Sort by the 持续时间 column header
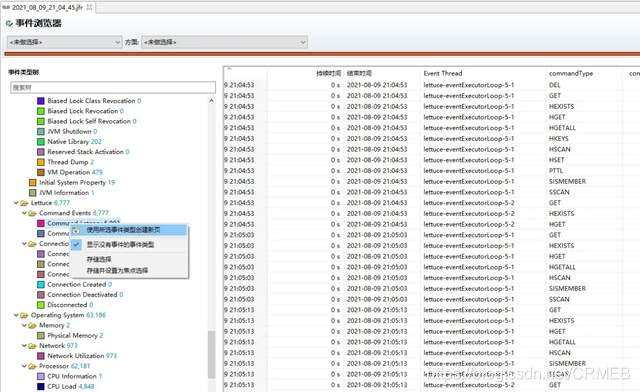Image resolution: width=640 pixels, height=392 pixels. [329, 74]
